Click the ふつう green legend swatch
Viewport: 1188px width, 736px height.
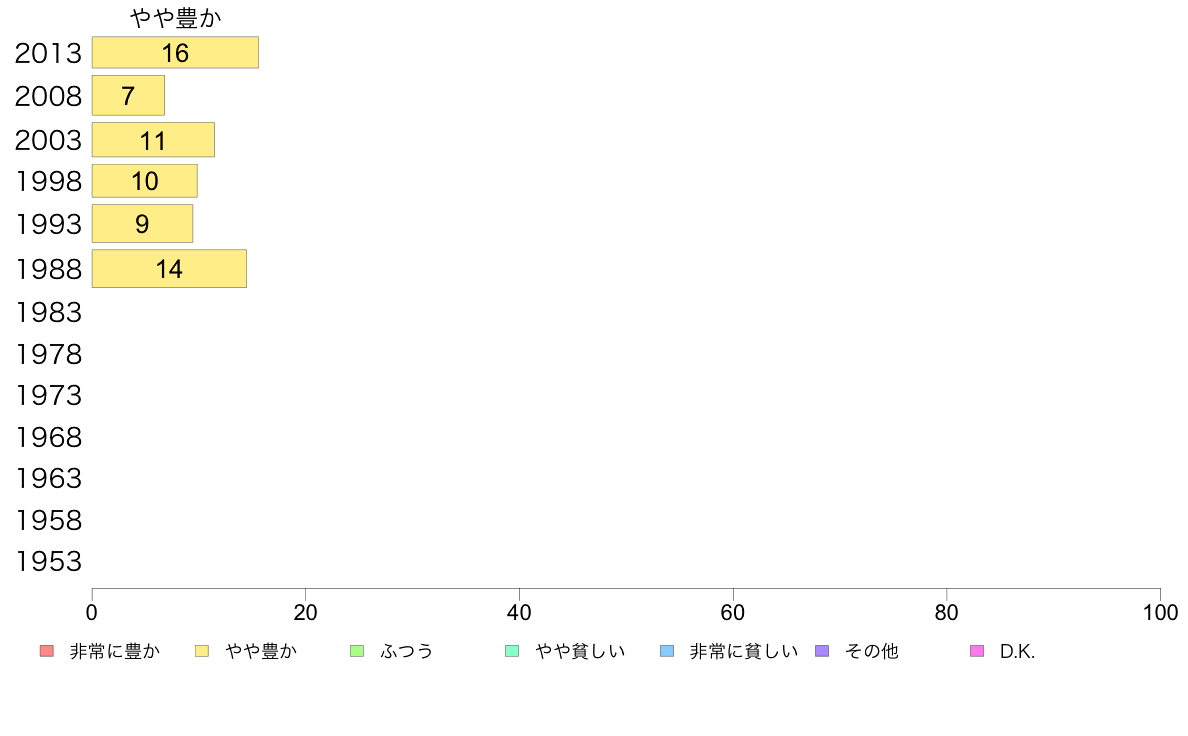click(357, 651)
